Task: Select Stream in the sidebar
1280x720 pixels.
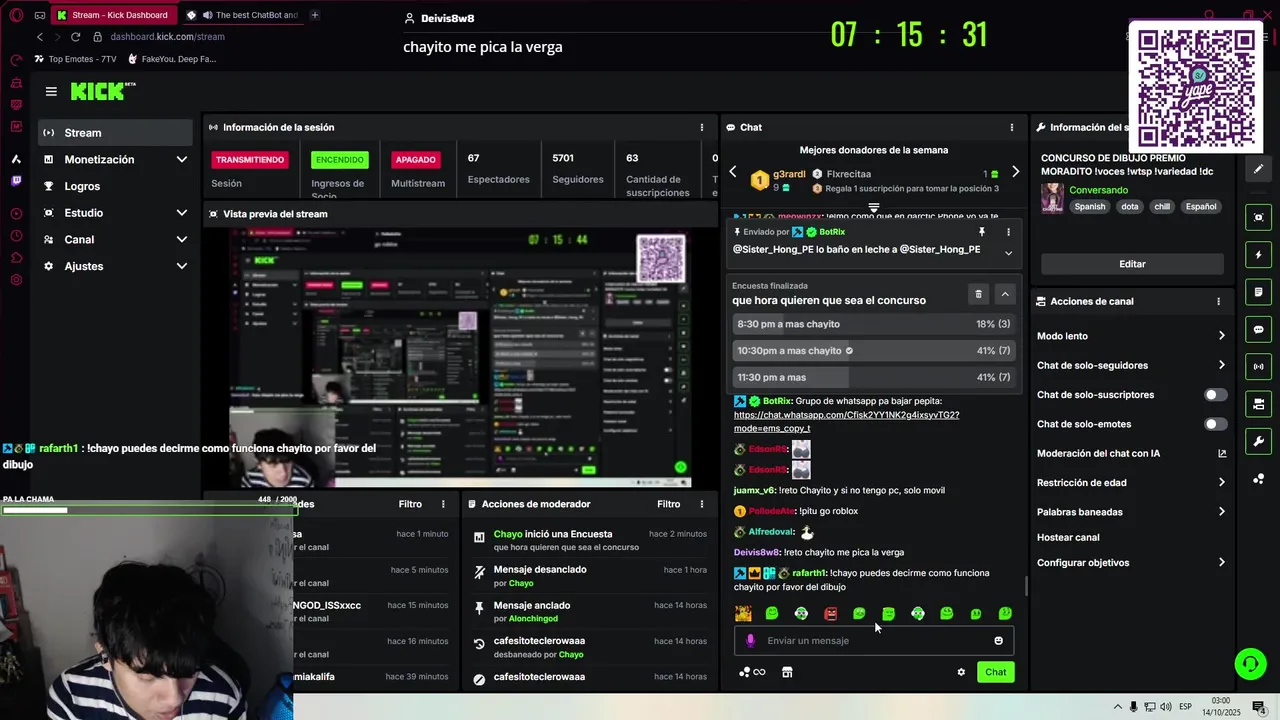Action: 116,133
